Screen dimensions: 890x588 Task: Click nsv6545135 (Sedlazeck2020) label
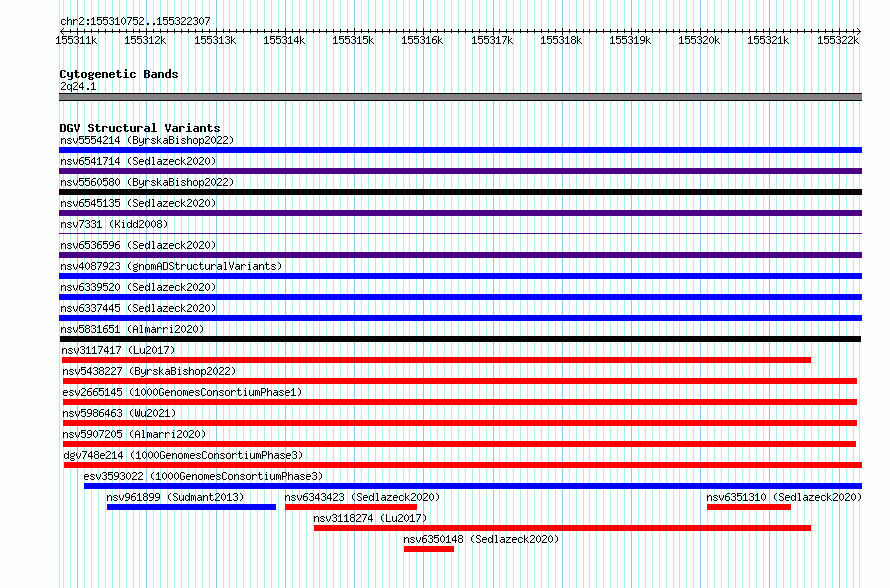(x=138, y=203)
